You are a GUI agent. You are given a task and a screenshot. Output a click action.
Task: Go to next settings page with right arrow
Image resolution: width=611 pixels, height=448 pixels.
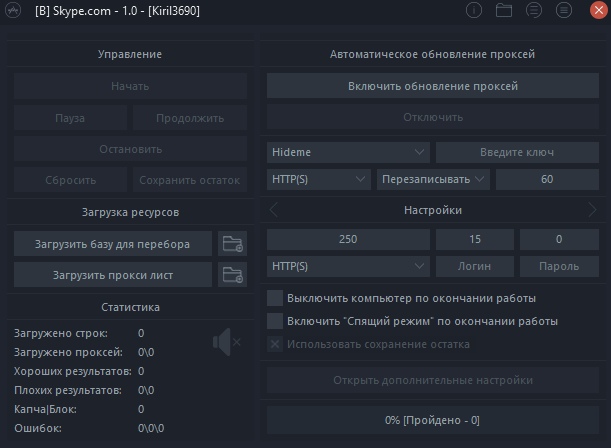[x=592, y=210]
